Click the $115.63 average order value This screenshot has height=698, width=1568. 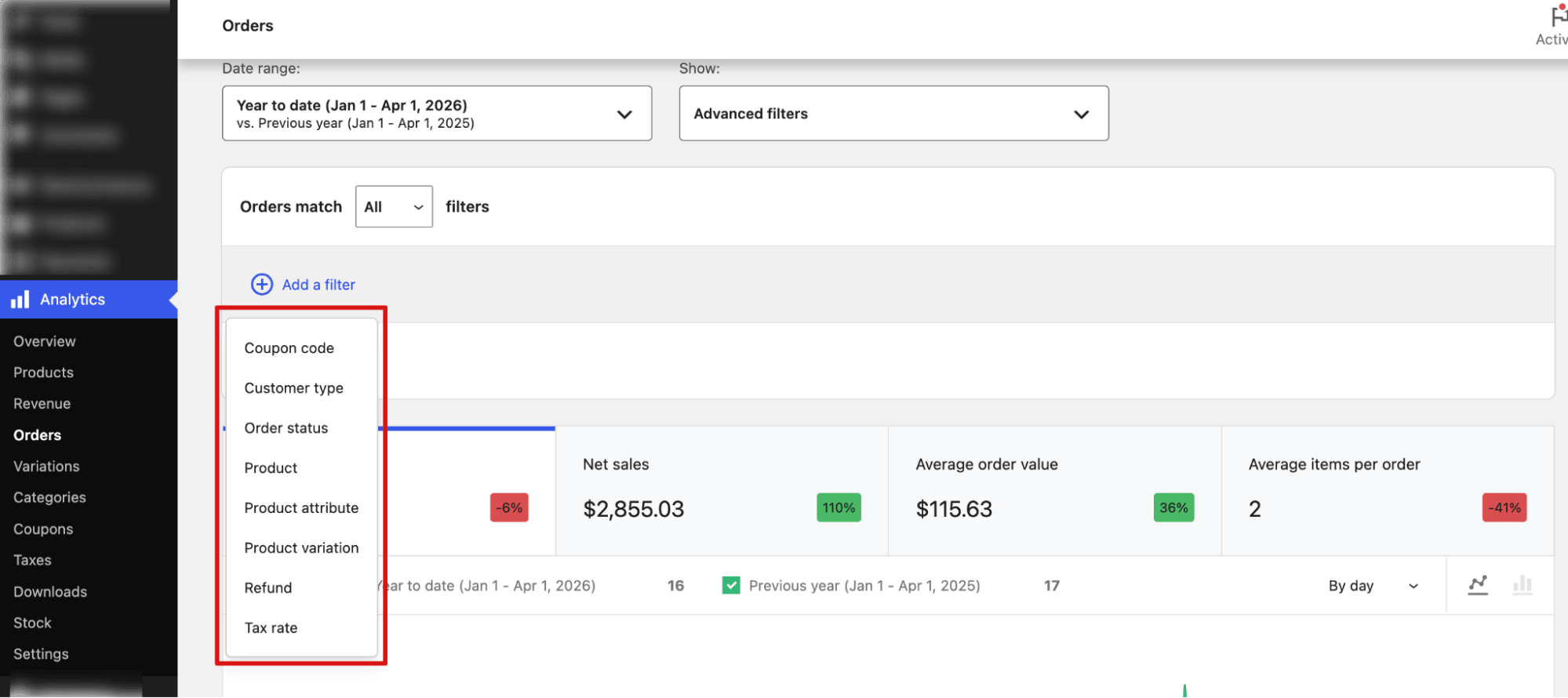(x=954, y=509)
